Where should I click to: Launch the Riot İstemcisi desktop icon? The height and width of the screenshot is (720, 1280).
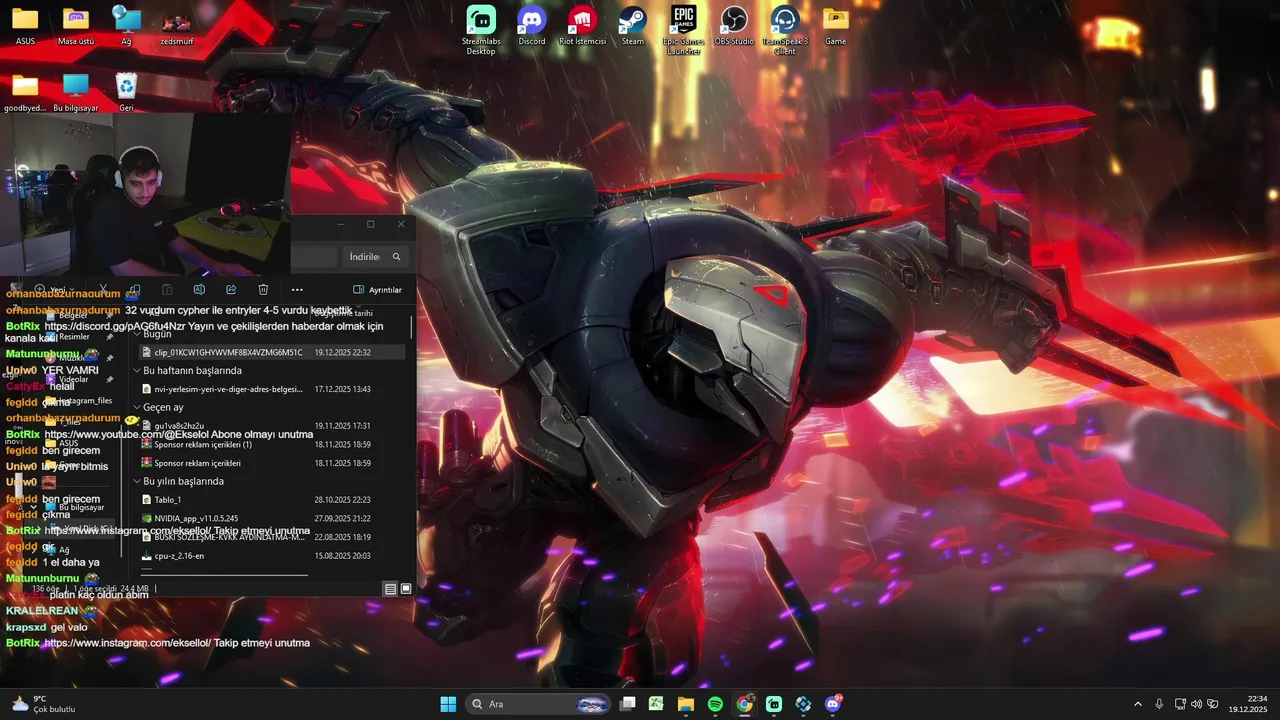[x=582, y=25]
